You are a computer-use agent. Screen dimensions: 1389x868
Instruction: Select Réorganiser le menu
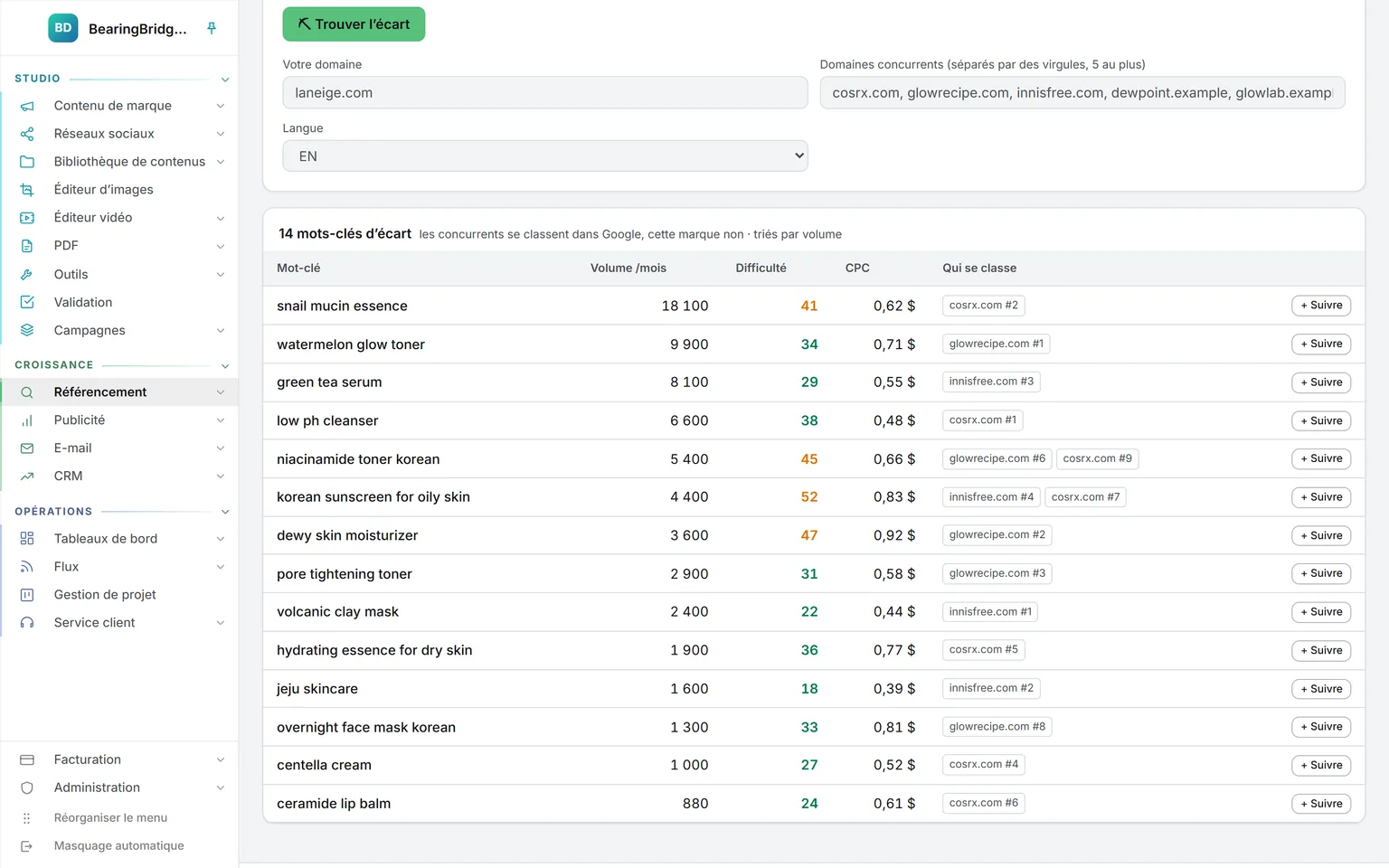coord(110,818)
